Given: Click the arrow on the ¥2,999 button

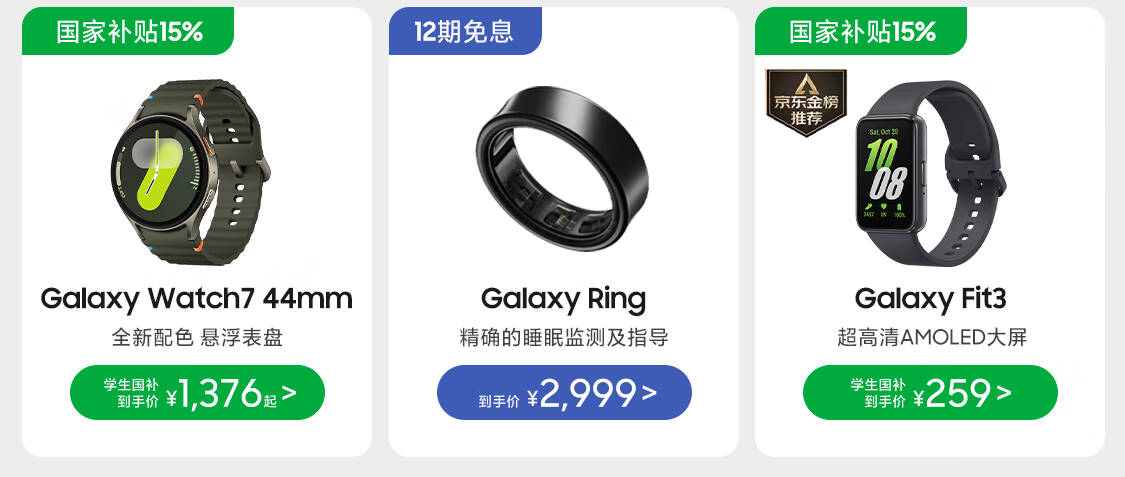Looking at the screenshot, I should point(649,392).
